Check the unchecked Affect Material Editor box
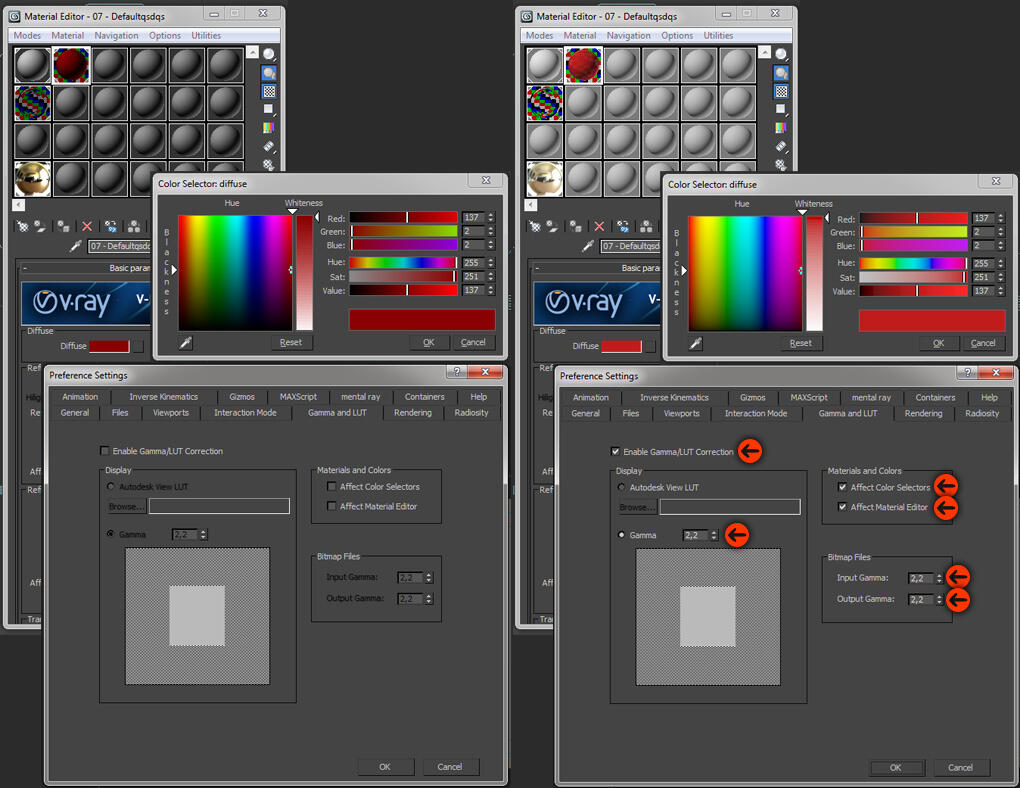Image resolution: width=1020 pixels, height=788 pixels. coord(332,506)
